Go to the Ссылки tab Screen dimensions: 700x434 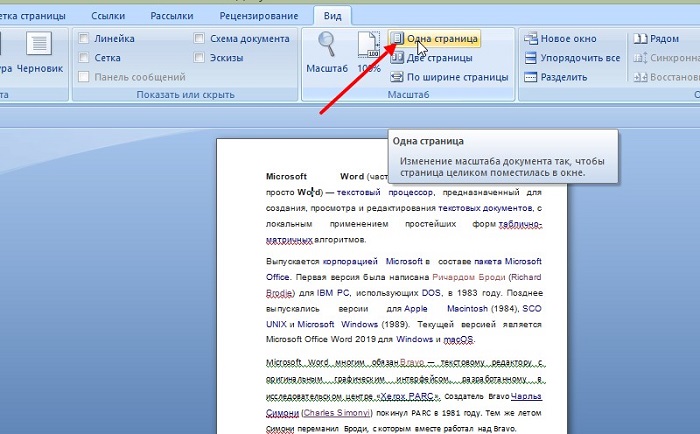(x=108, y=16)
